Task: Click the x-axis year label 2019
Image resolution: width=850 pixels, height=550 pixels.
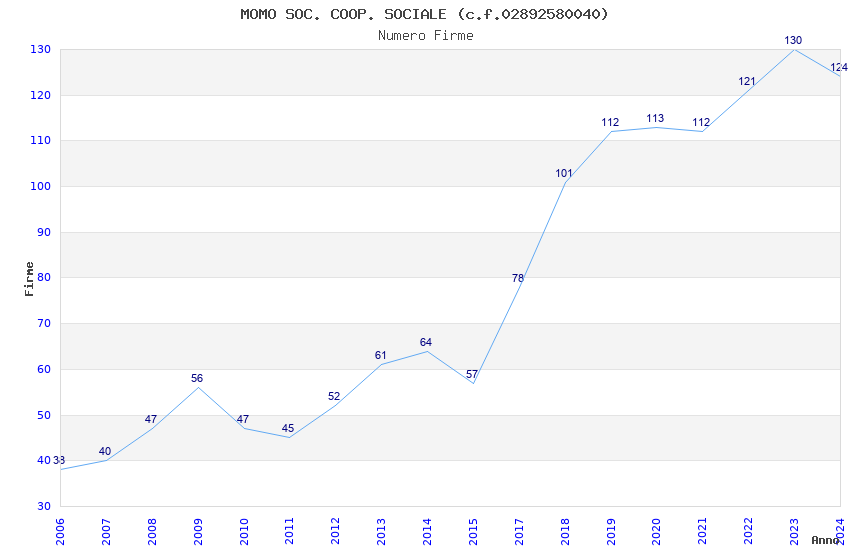Action: tap(611, 531)
